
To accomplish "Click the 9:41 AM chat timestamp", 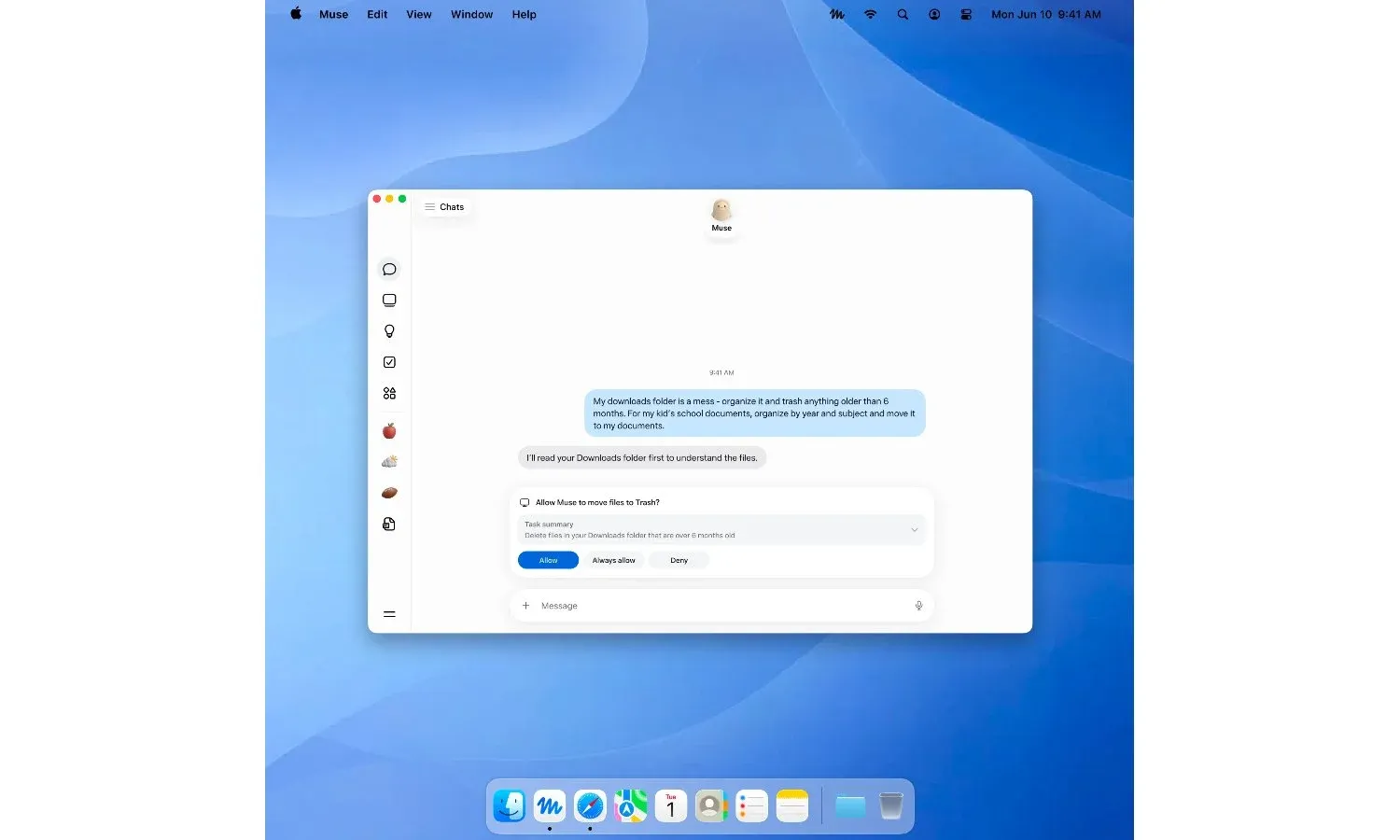I will 721,372.
